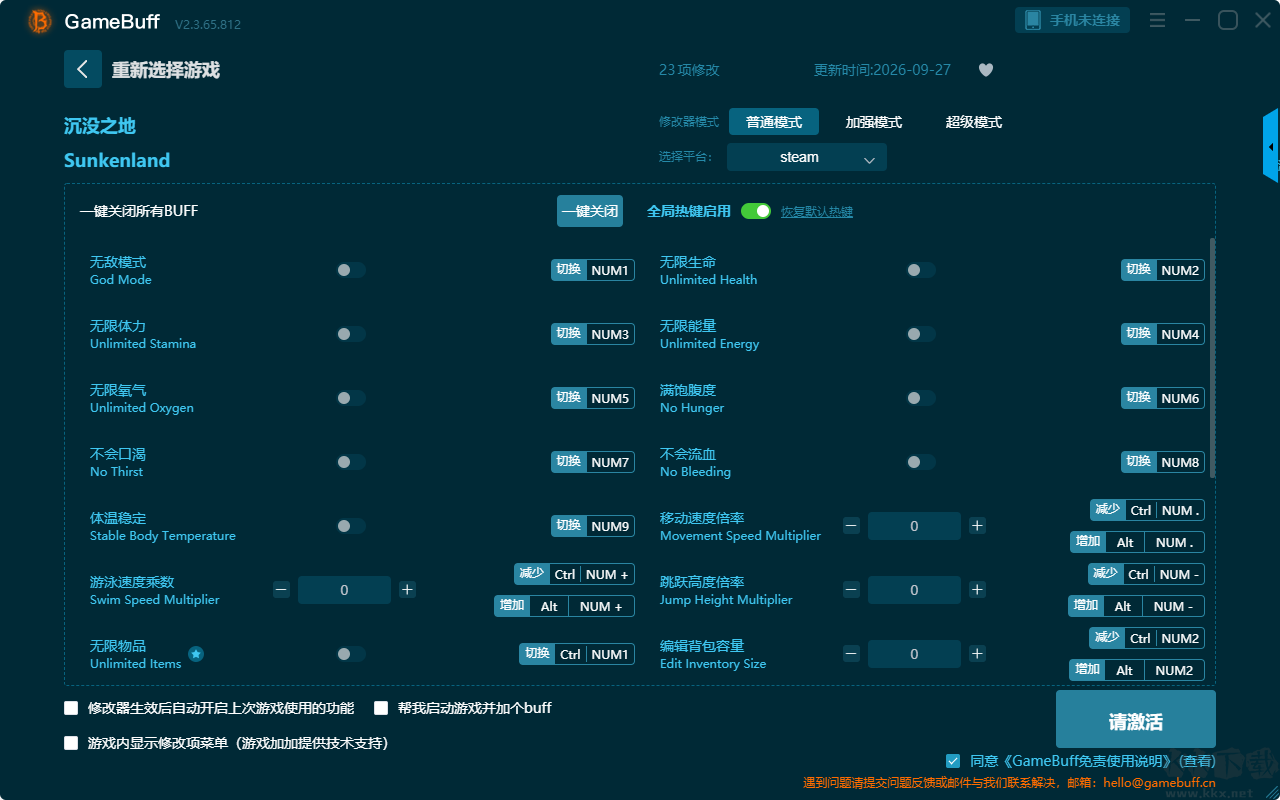Viewport: 1280px width, 800px height.
Task: Click Unlimited Oxygen NUM5 hotkey button
Action: click(593, 398)
